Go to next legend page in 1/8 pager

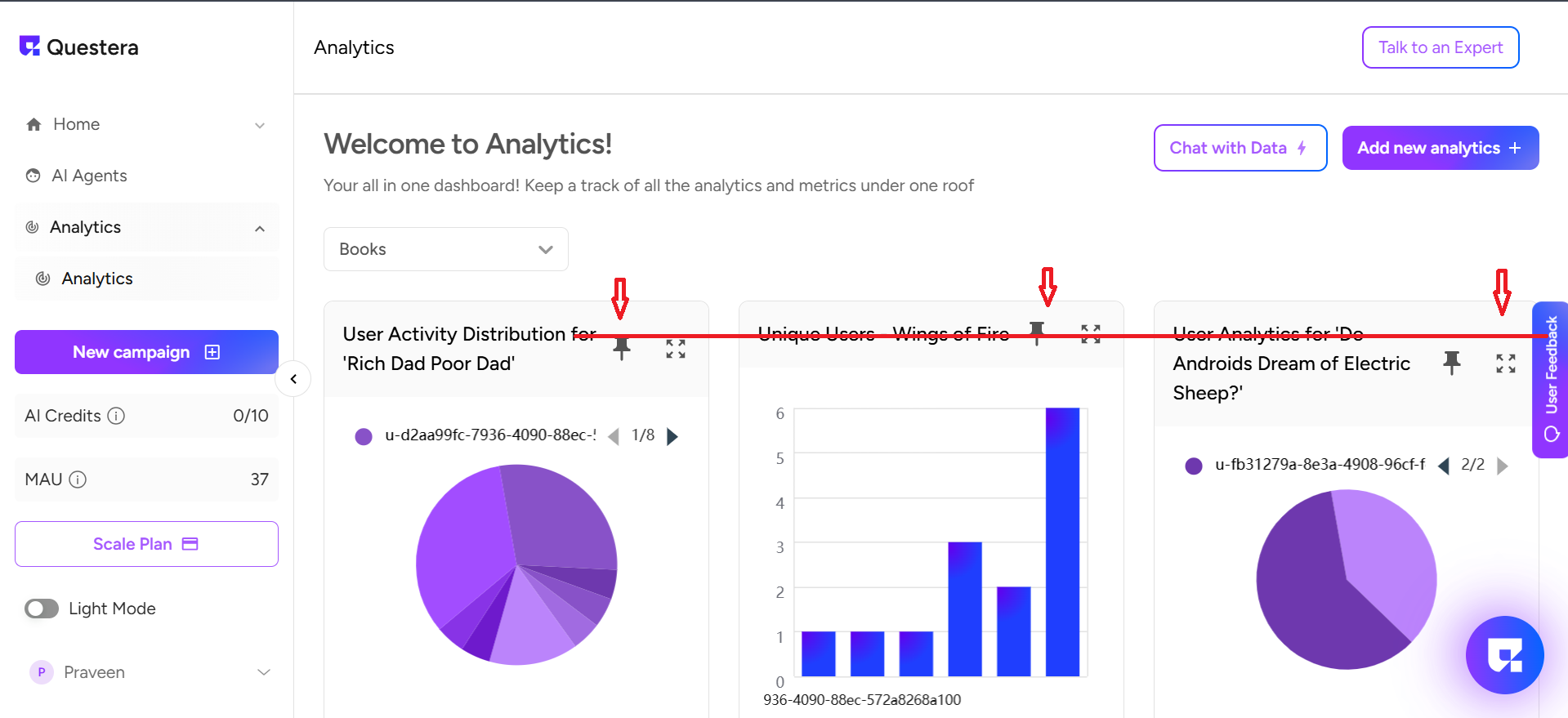click(672, 436)
